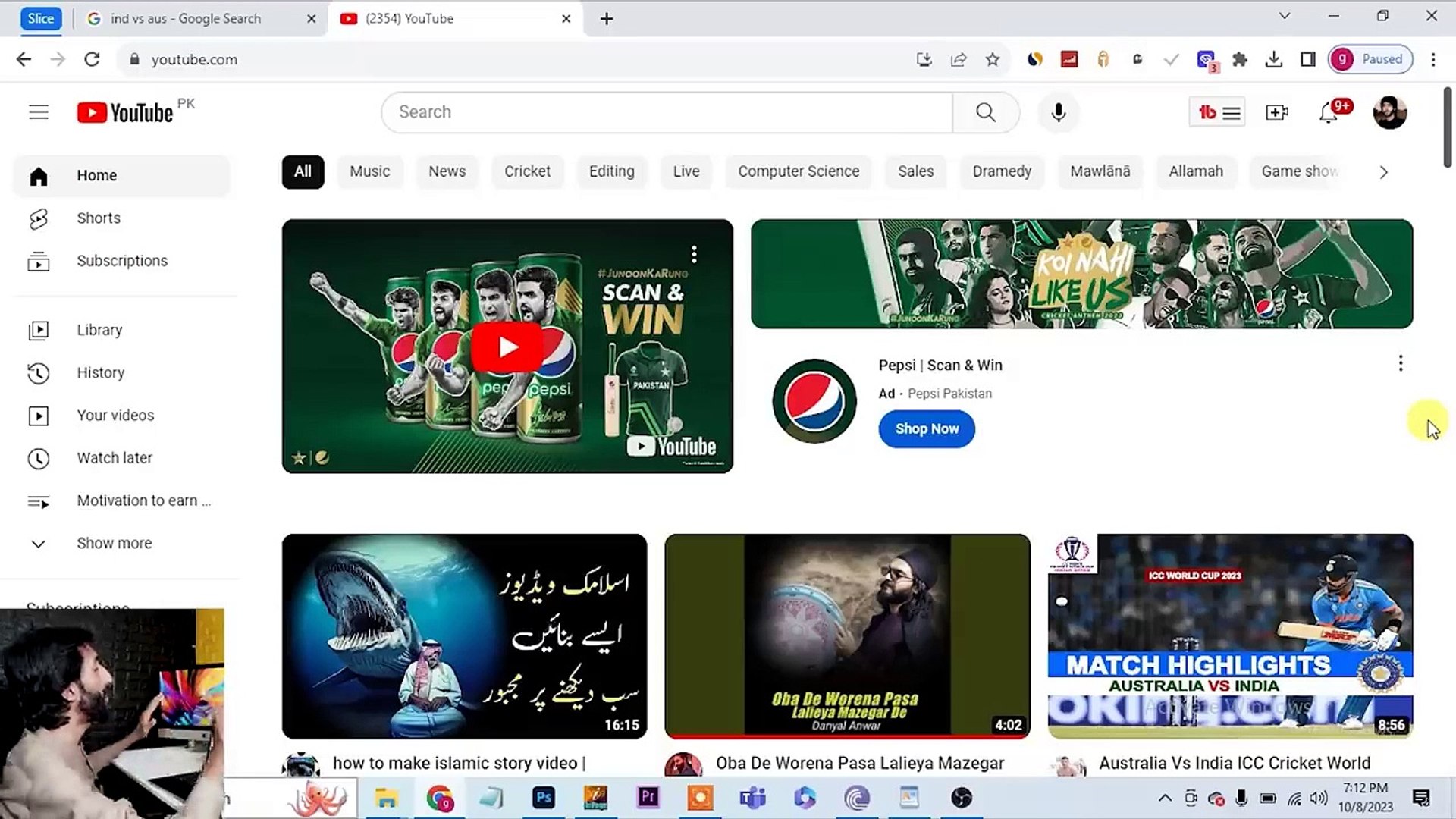
Task: Open Subscriptions in the sidebar
Action: (121, 261)
